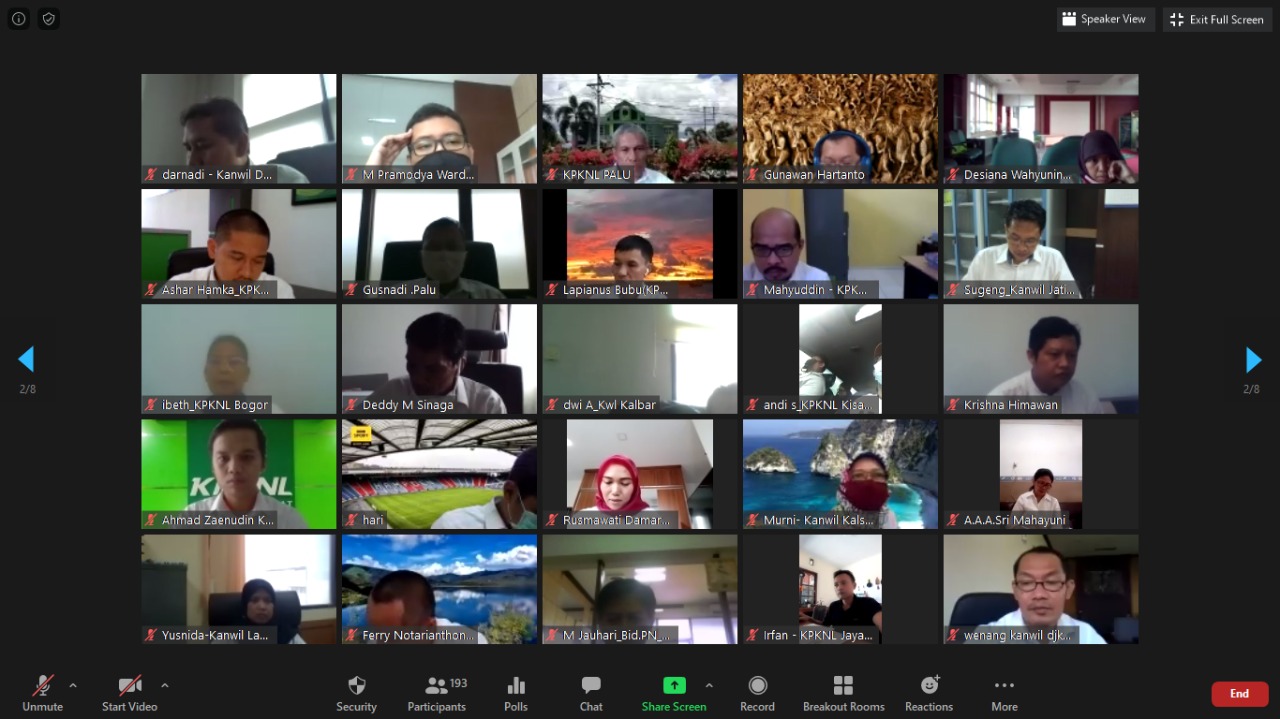The height and width of the screenshot is (719, 1280).
Task: Click muted mic icon on Krishna Himawan
Action: (954, 405)
